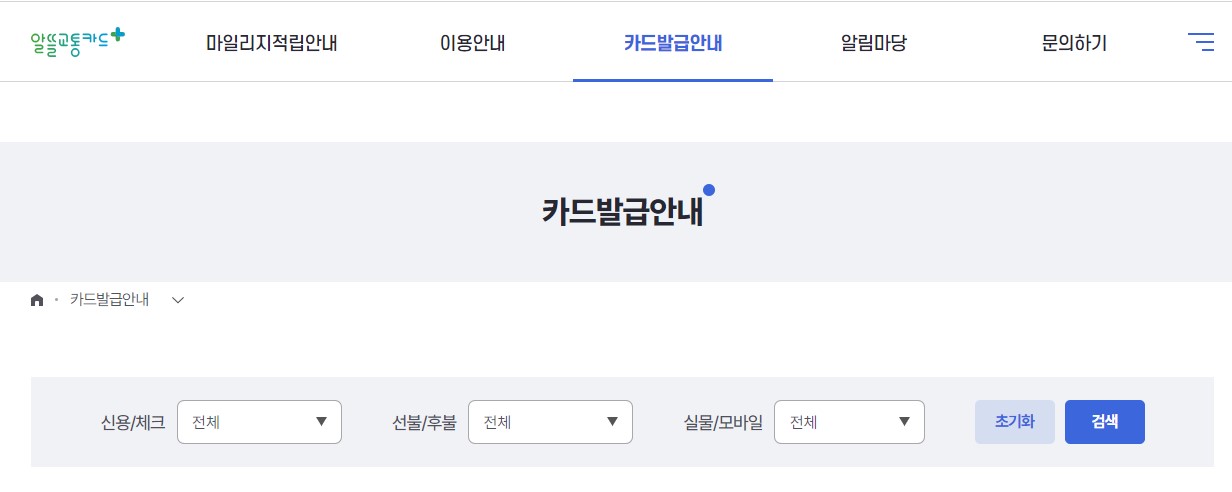This screenshot has height=492, width=1232.
Task: Click the 알뜰교통카드 logo
Action: (78, 41)
